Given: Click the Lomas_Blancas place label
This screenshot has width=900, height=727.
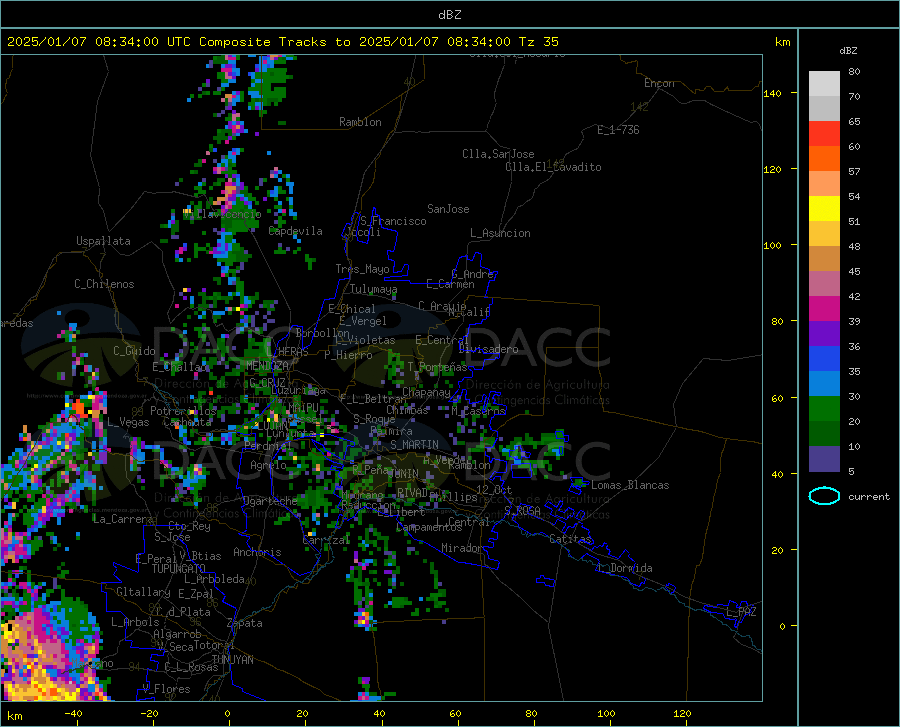Looking at the screenshot, I should pyautogui.click(x=630, y=485).
